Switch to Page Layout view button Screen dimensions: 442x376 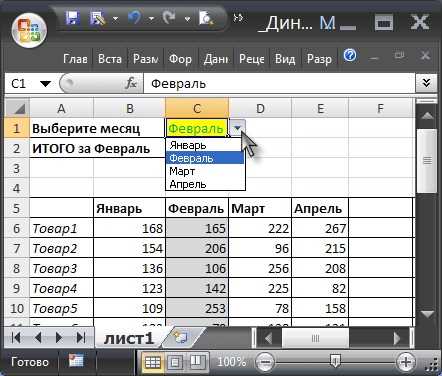pyautogui.click(x=175, y=362)
